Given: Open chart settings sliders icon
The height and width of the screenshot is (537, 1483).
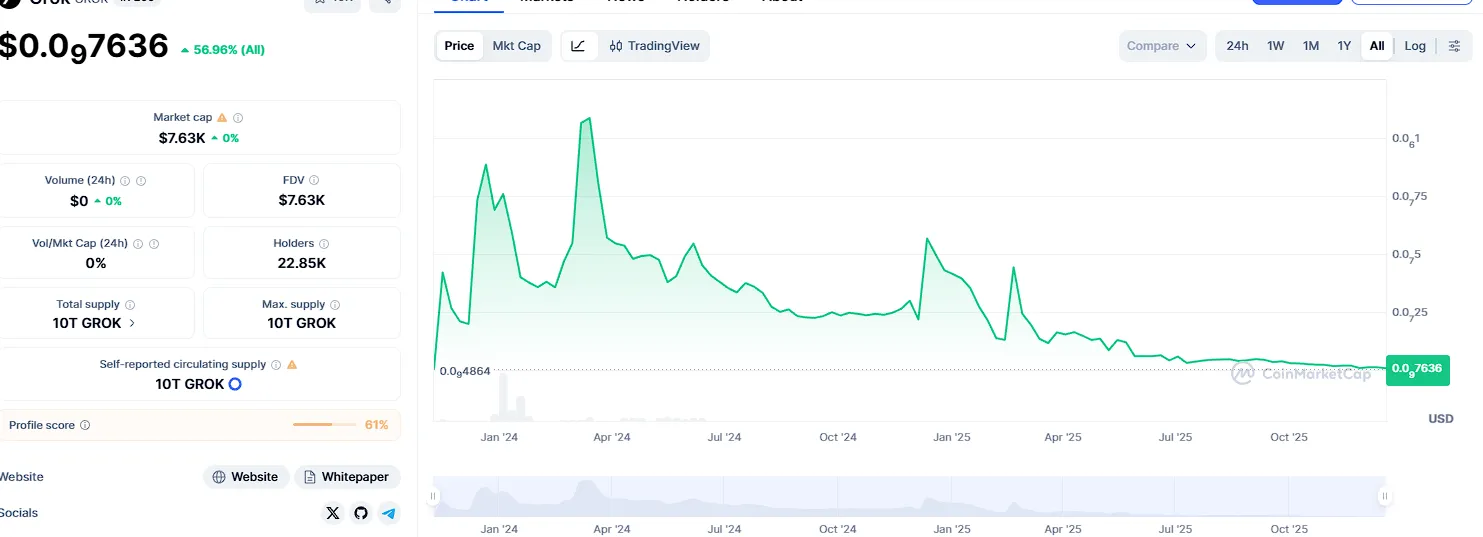Looking at the screenshot, I should tap(1455, 46).
